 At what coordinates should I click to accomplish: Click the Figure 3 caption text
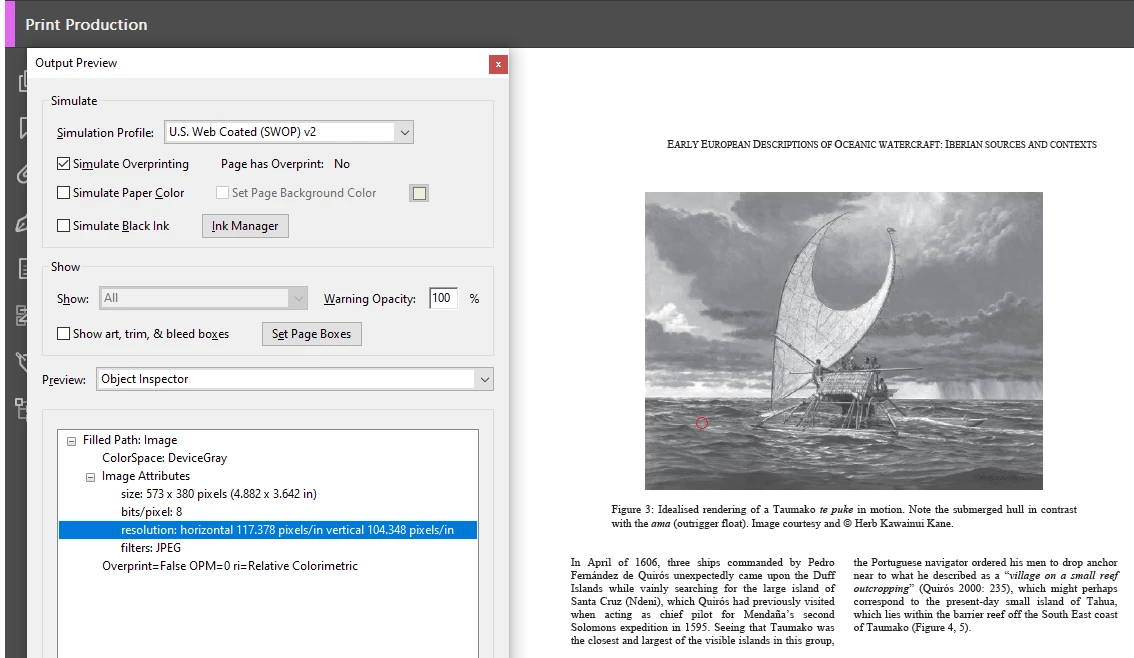844,516
